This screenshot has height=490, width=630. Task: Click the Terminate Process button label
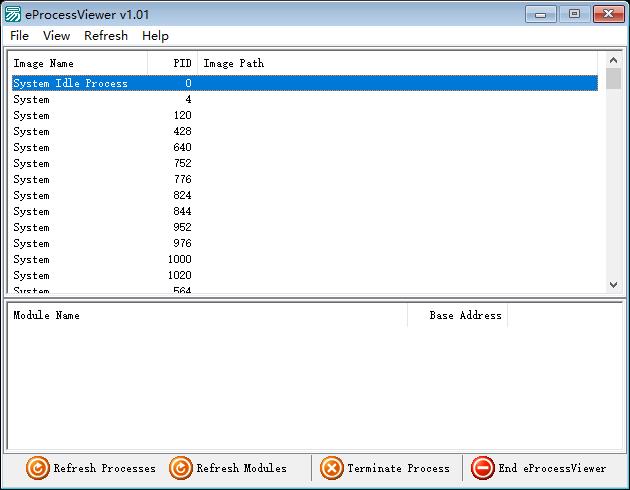click(399, 468)
